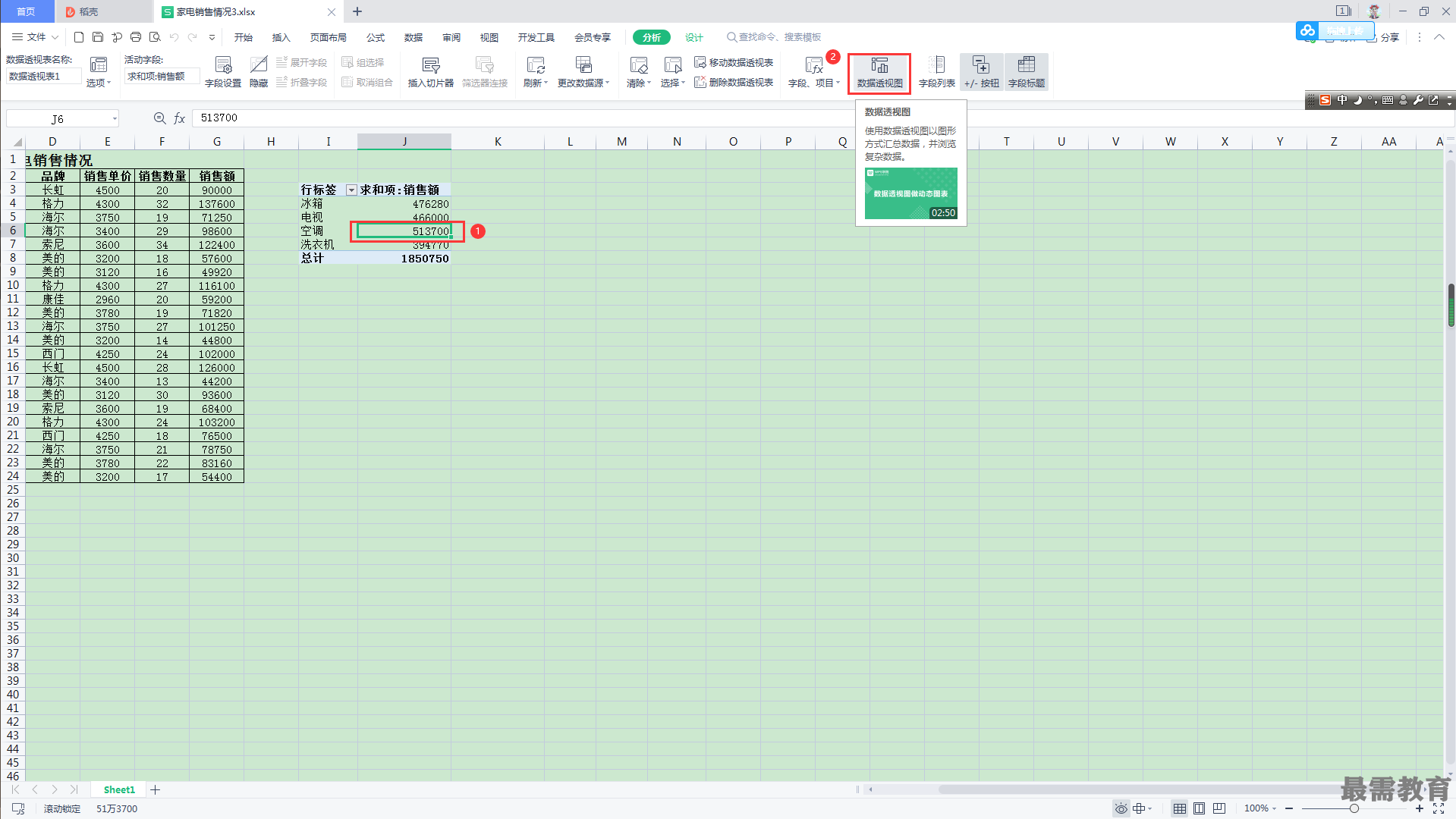Image resolution: width=1456 pixels, height=819 pixels.
Task: Toggle the +/- 按钮 buttons
Action: point(982,73)
